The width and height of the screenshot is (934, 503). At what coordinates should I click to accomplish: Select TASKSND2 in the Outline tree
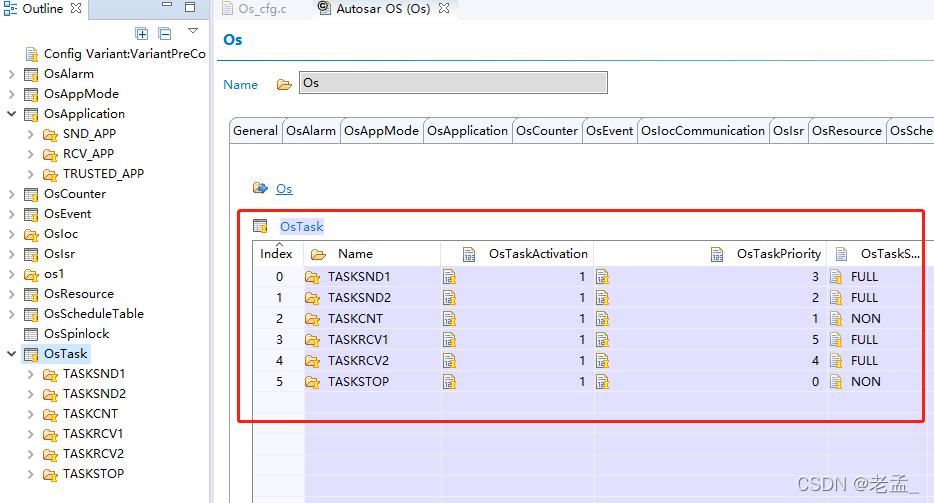point(95,394)
